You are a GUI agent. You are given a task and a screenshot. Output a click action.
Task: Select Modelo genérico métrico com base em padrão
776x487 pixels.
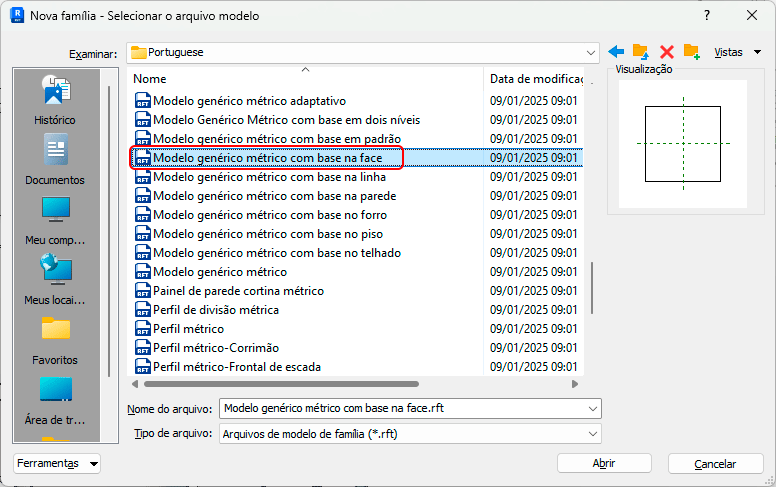277,139
